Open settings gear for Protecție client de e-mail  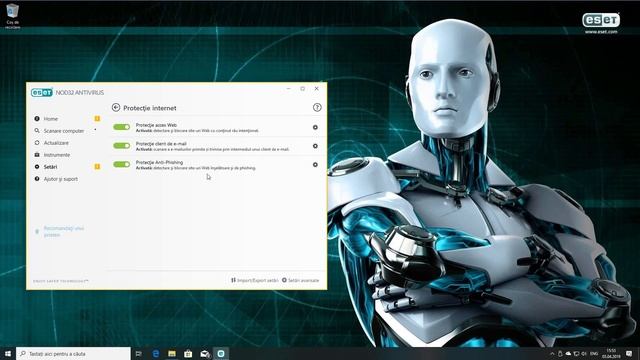tap(315, 146)
